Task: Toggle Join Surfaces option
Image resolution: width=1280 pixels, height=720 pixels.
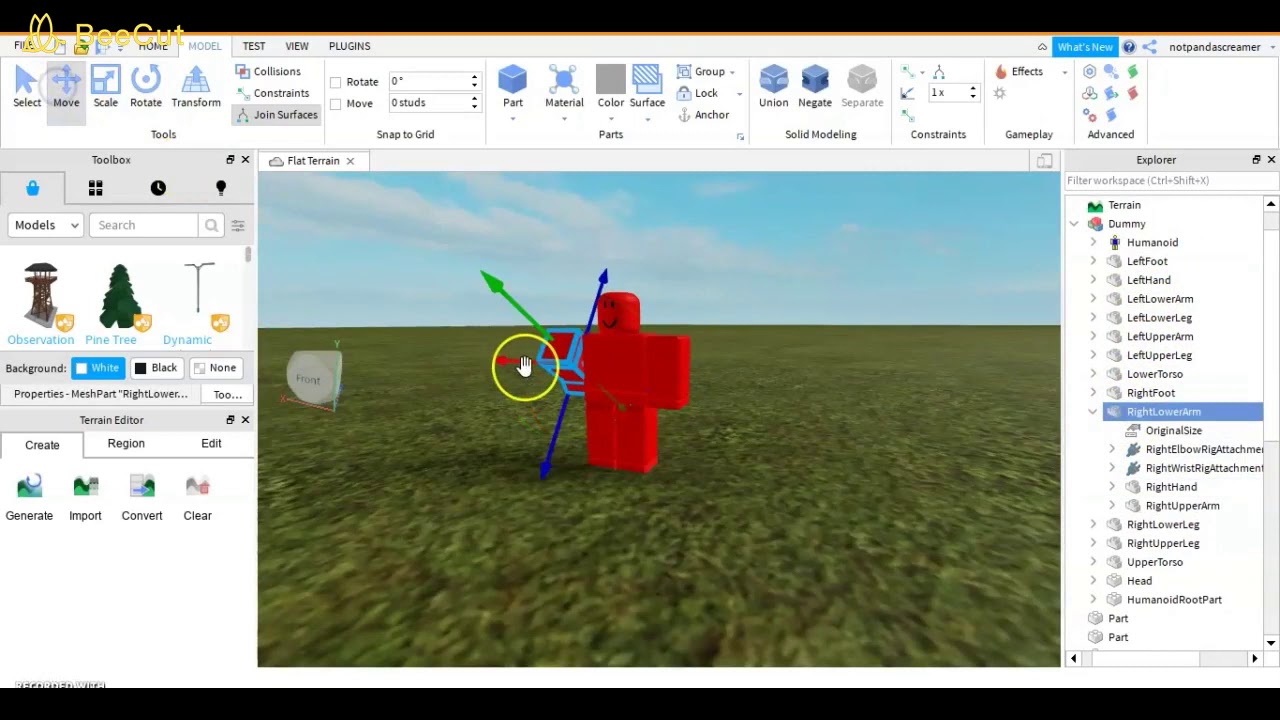Action: tap(277, 115)
